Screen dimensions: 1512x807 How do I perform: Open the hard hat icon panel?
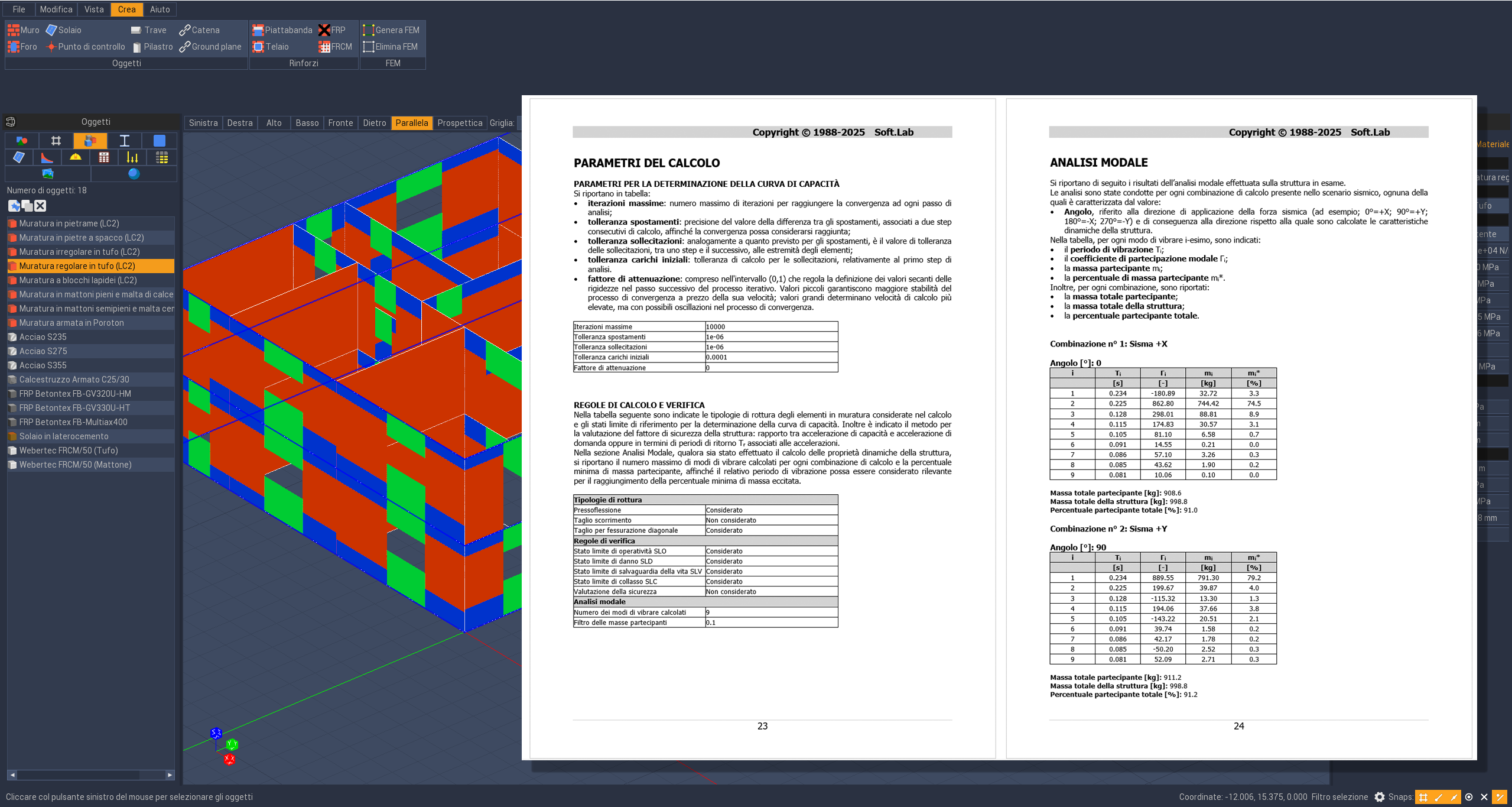pyautogui.click(x=76, y=157)
